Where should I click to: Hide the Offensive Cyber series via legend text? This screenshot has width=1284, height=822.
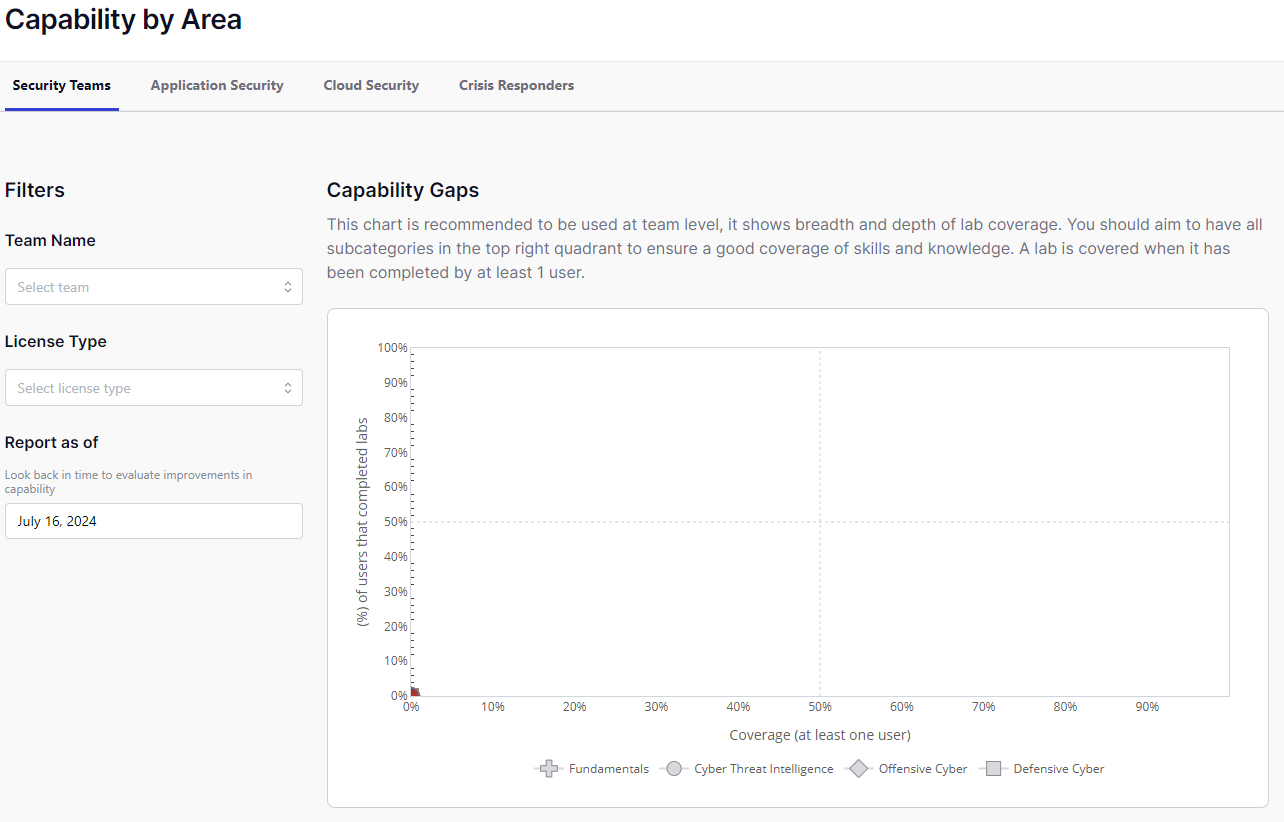coord(922,769)
